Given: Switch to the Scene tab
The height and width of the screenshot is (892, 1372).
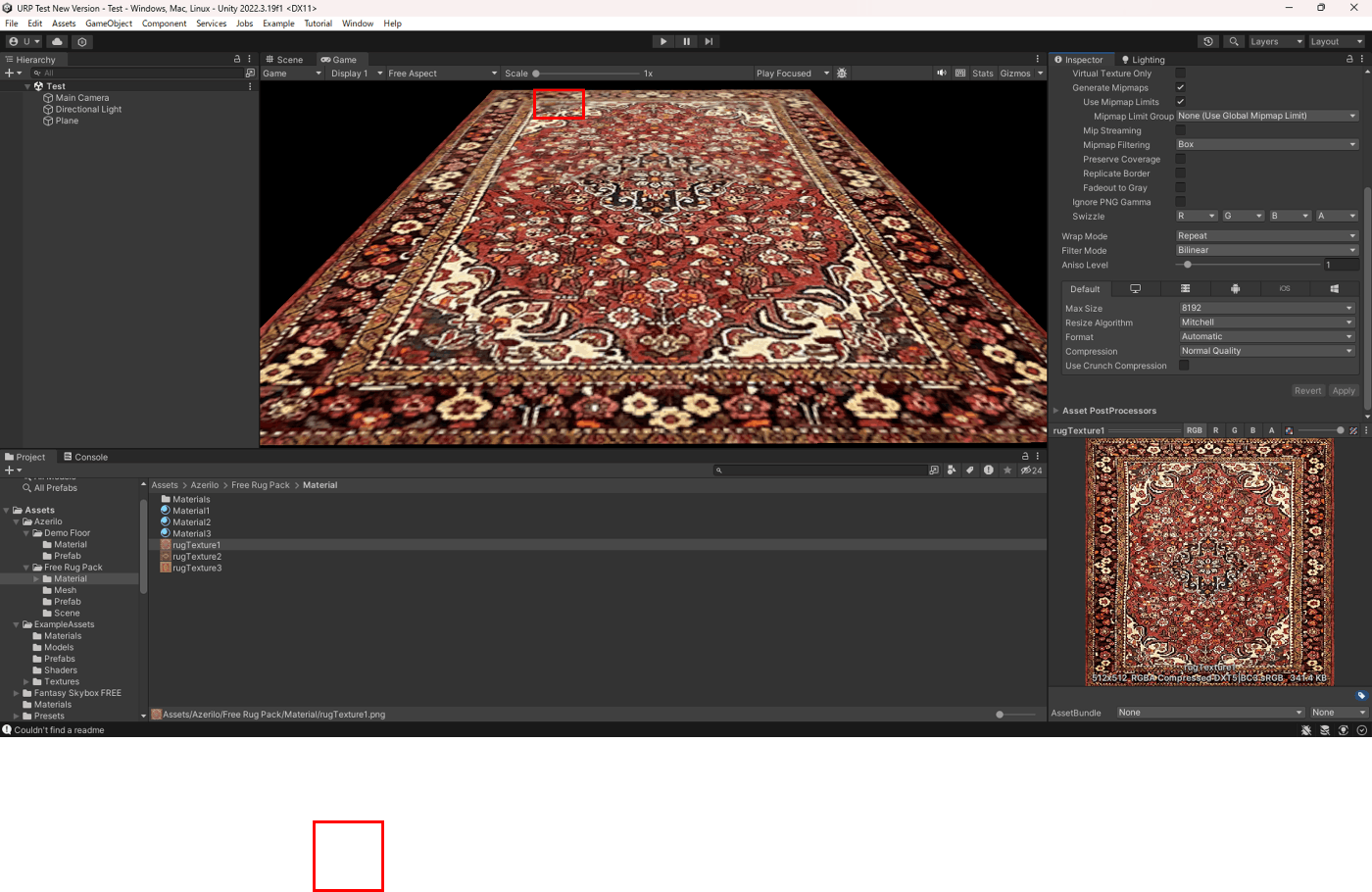Looking at the screenshot, I should click(284, 60).
